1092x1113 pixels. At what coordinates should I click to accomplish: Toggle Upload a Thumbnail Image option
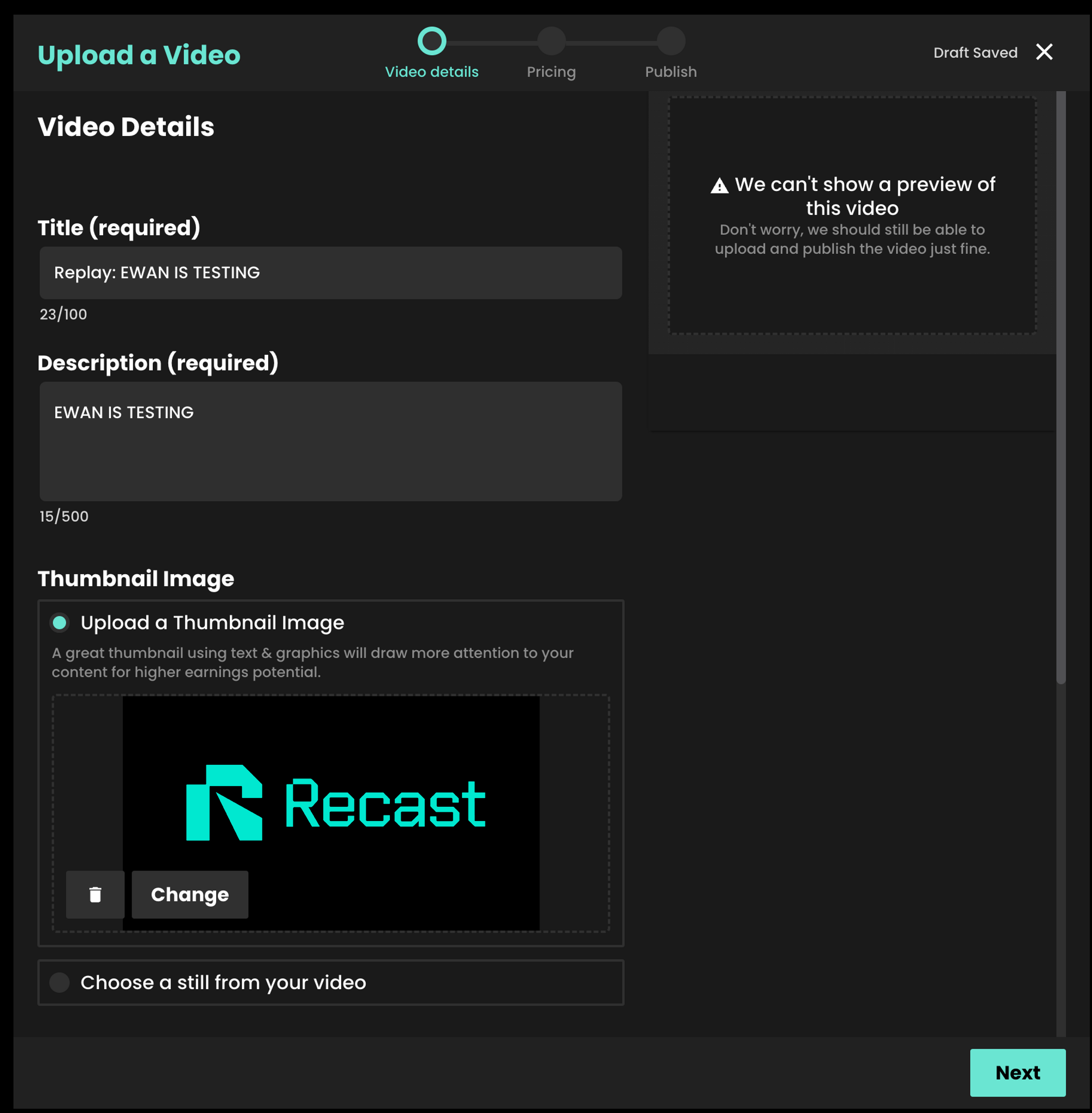(x=60, y=622)
